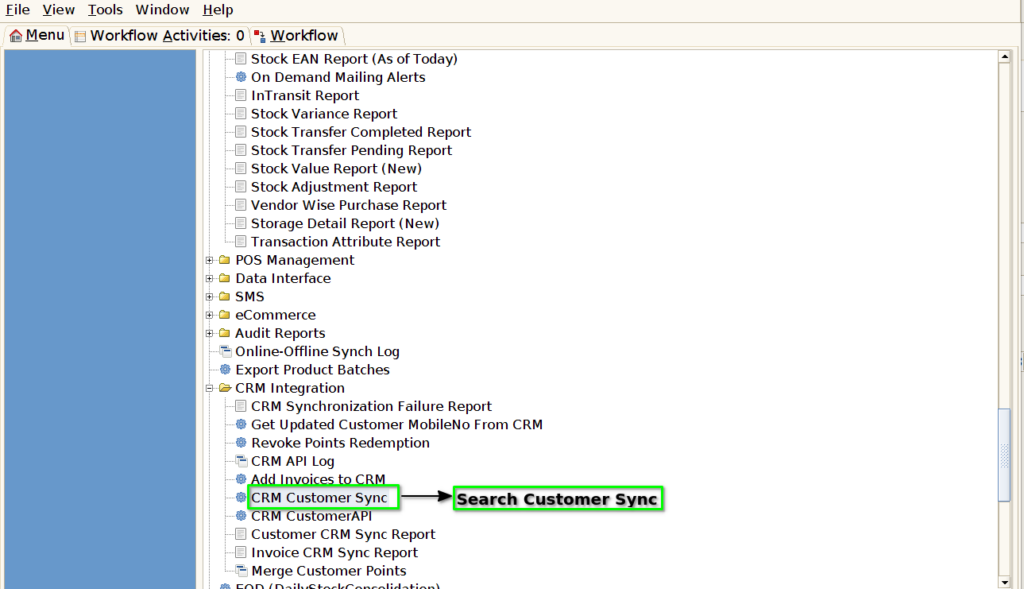The height and width of the screenshot is (589, 1024).
Task: Click the window icon beside Merge Customer Points
Action: [x=241, y=571]
